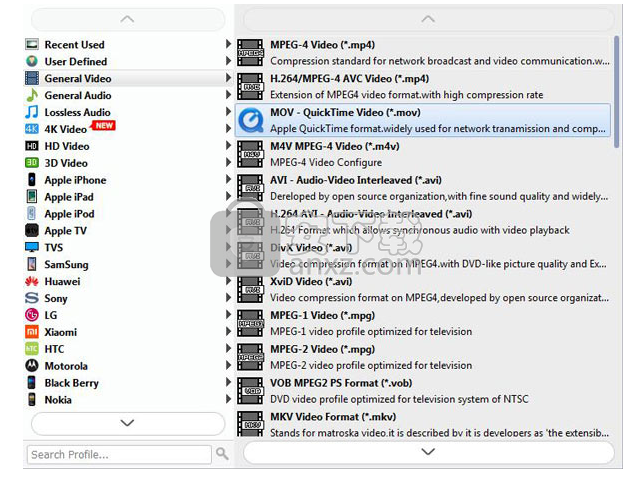
Task: Click the Nokia phone icon
Action: (32, 400)
